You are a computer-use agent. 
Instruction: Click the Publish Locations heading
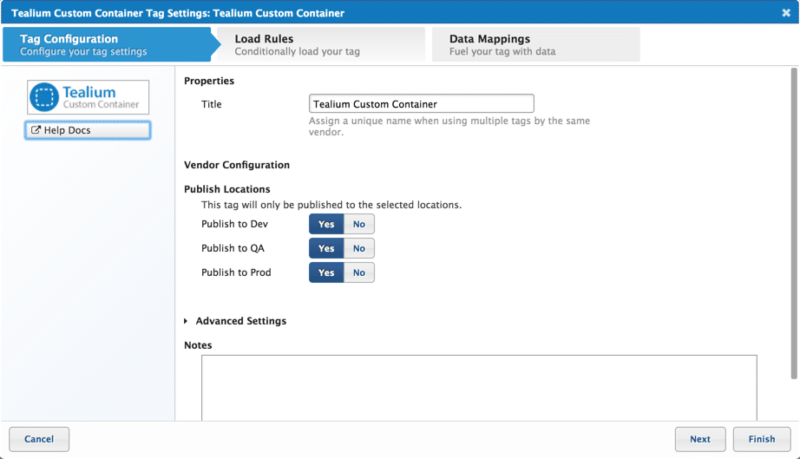click(x=227, y=189)
